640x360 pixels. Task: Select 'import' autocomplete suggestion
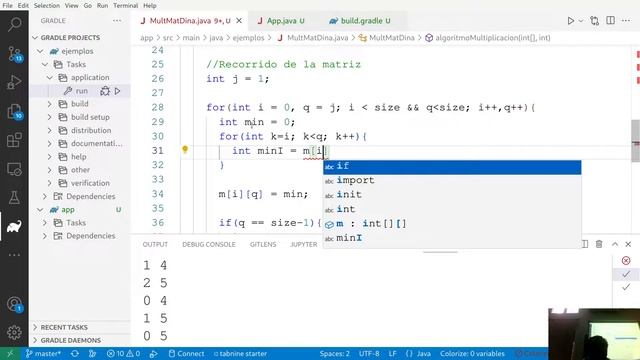(452, 180)
